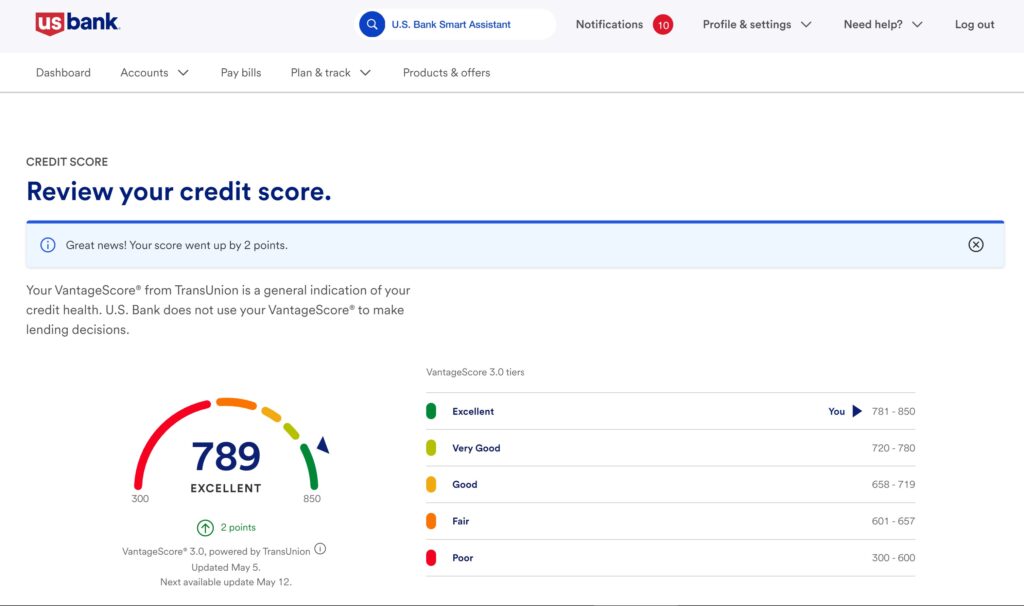Click the gauge pointer triangle
The image size is (1024, 606).
click(x=322, y=446)
